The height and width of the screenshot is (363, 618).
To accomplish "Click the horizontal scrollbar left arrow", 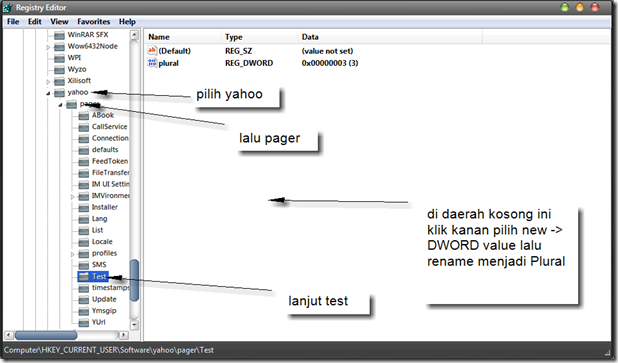I will (x=9, y=335).
